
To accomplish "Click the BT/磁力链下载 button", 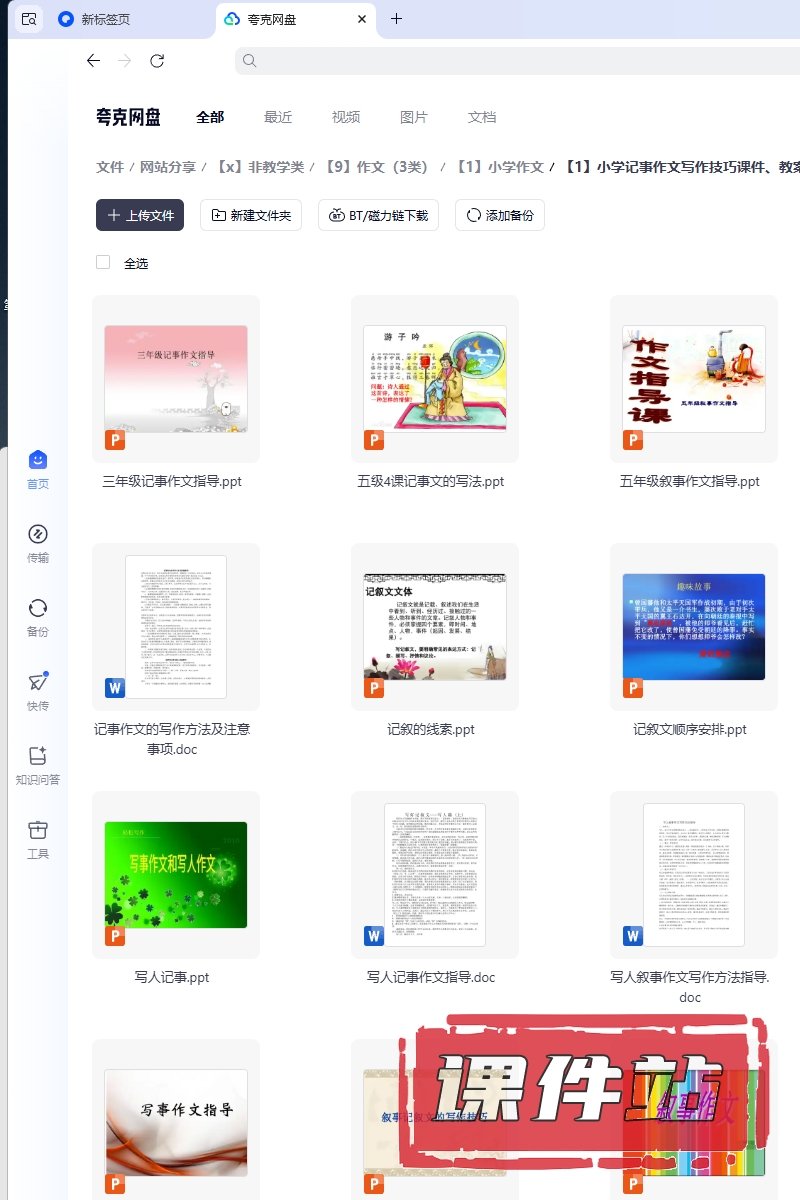I will [378, 215].
